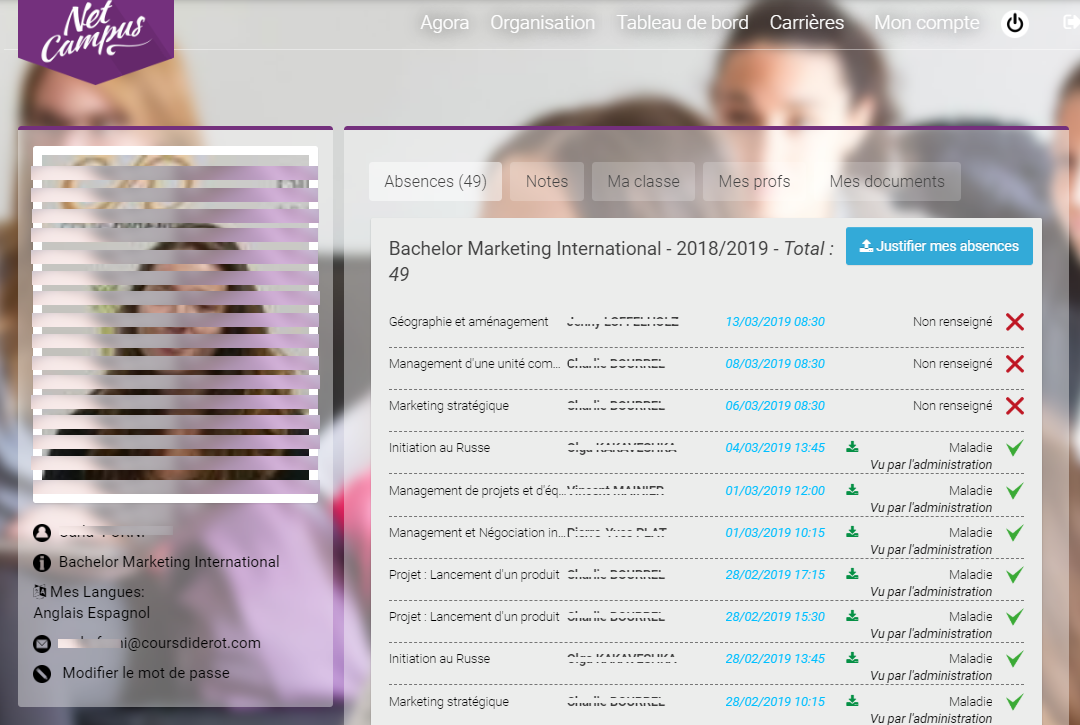Click the no-entry icon beside Modifier le mot de passe
1080x725 pixels.
[x=42, y=674]
